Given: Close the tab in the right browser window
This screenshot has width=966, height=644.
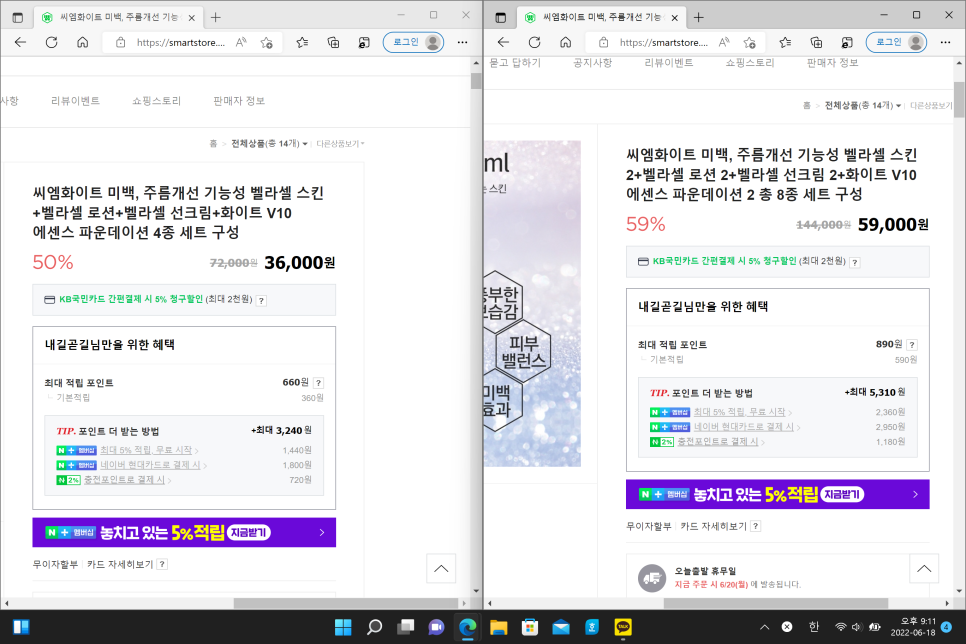Looking at the screenshot, I should point(675,18).
